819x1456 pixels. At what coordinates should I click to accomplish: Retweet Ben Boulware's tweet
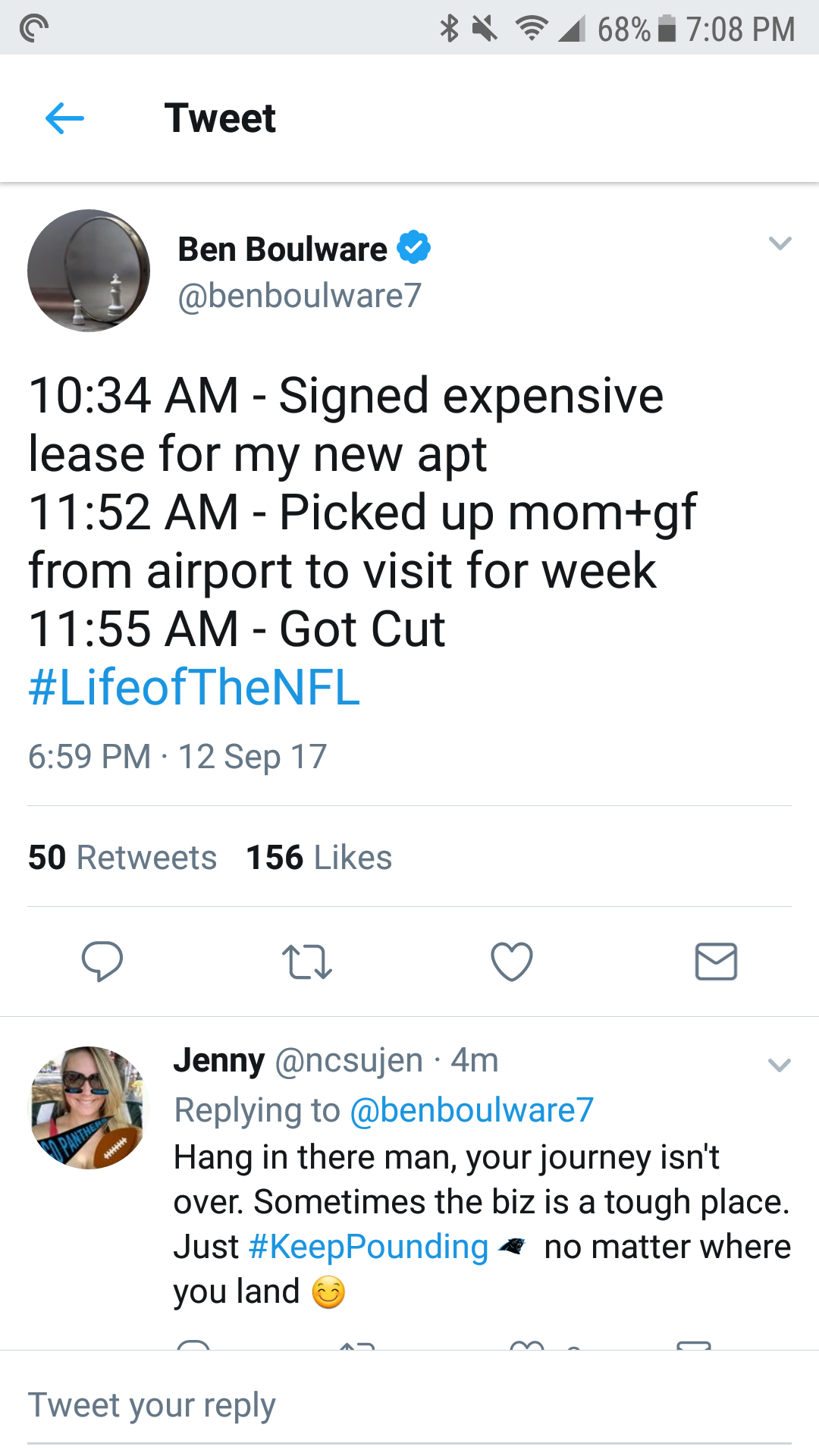pos(307,962)
